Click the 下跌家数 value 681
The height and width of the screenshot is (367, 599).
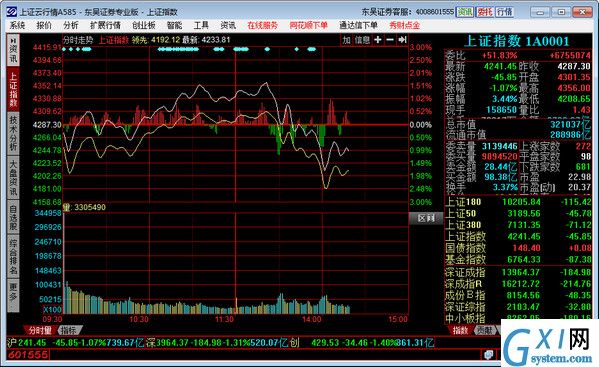coord(583,167)
